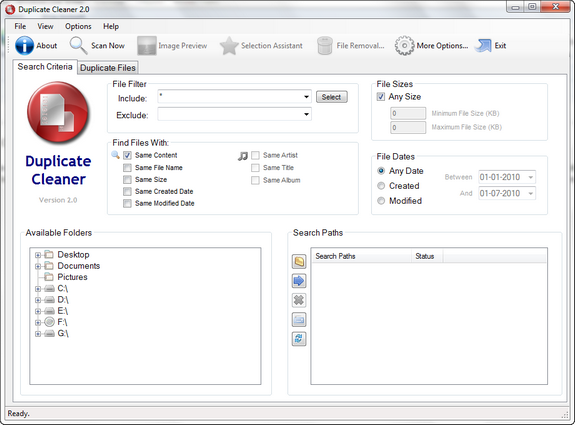Click the G:\ drive icon
The width and height of the screenshot is (575, 425).
[49, 334]
